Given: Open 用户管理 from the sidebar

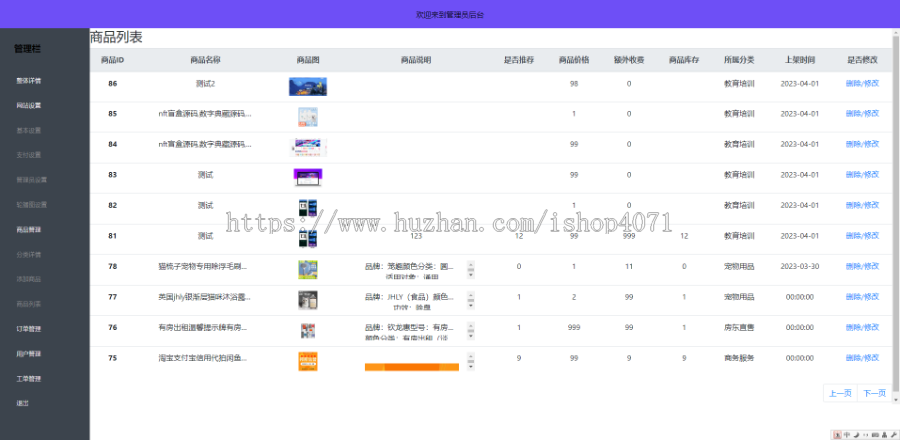Looking at the screenshot, I should click(x=29, y=353).
